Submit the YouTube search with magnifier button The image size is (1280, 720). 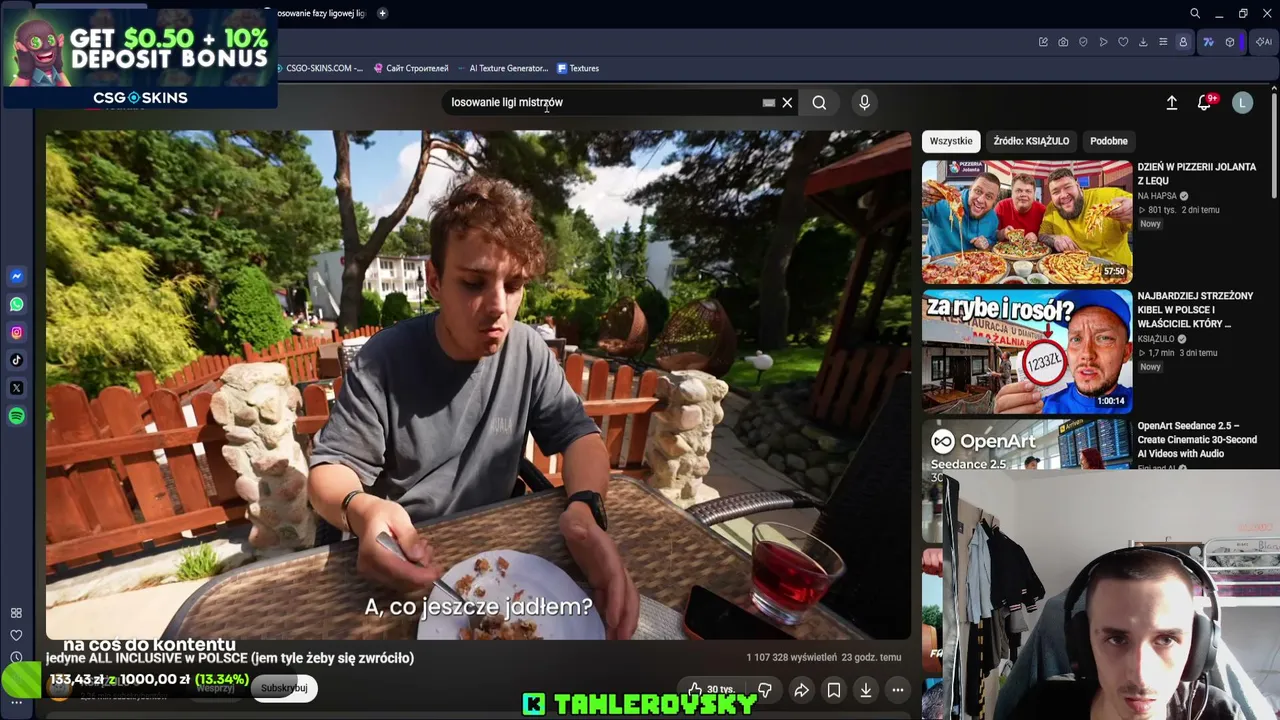tap(819, 102)
